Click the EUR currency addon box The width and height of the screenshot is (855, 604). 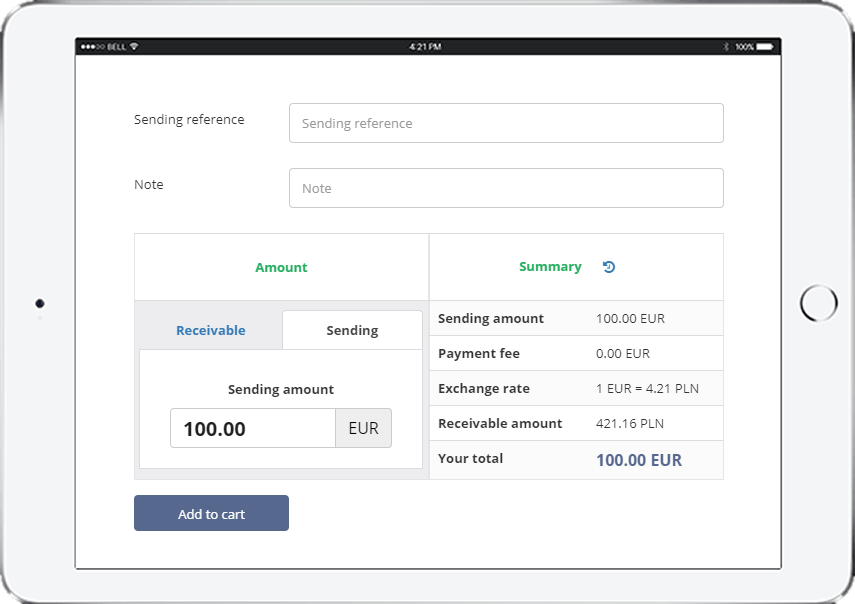click(x=363, y=428)
